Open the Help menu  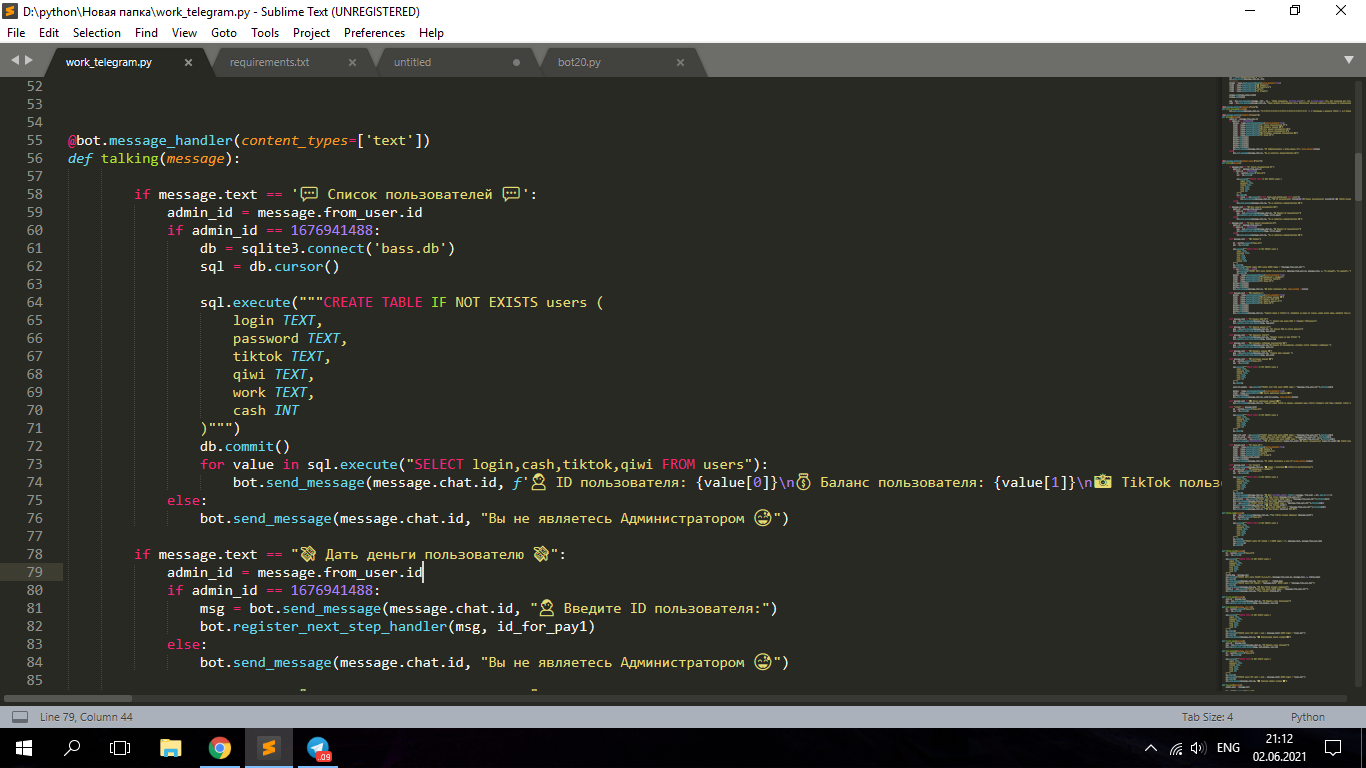pos(431,32)
